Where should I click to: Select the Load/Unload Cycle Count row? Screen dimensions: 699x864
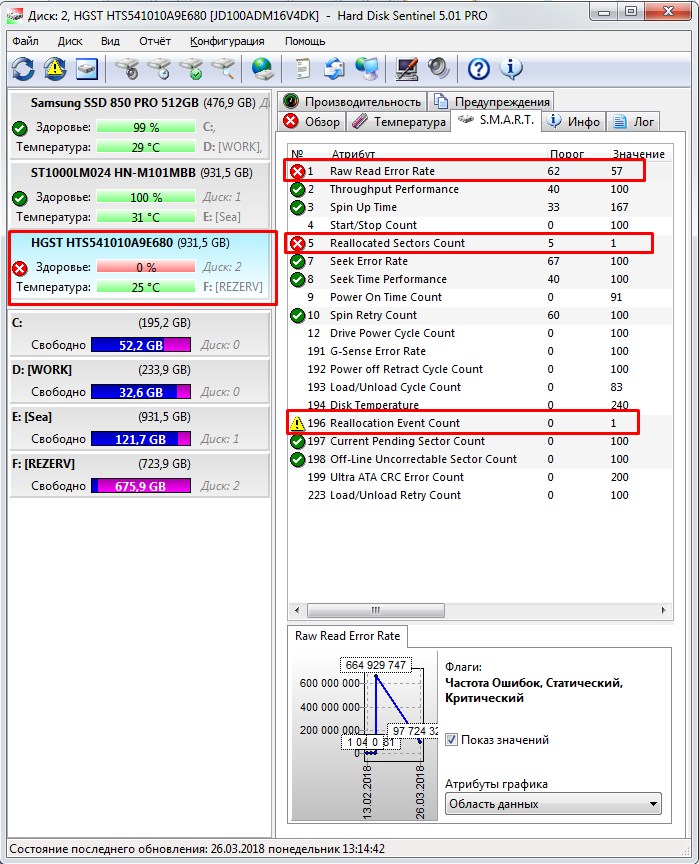pos(480,387)
